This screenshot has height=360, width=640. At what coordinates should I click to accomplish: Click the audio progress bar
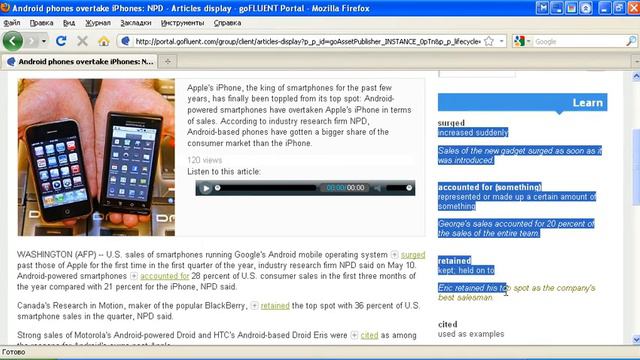[266, 188]
